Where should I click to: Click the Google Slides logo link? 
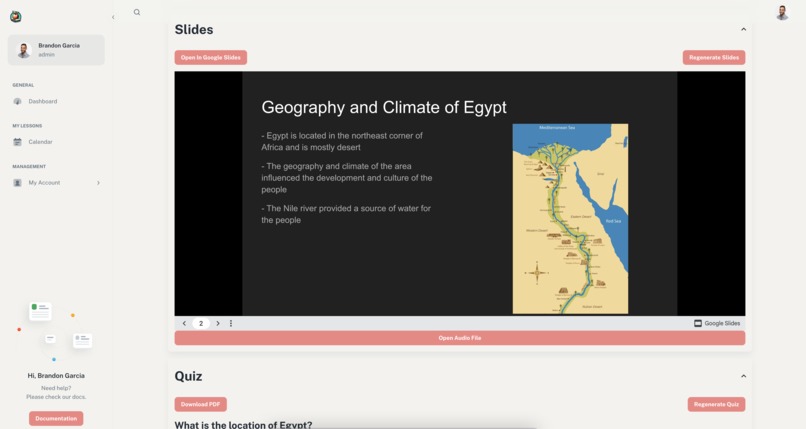click(x=717, y=323)
